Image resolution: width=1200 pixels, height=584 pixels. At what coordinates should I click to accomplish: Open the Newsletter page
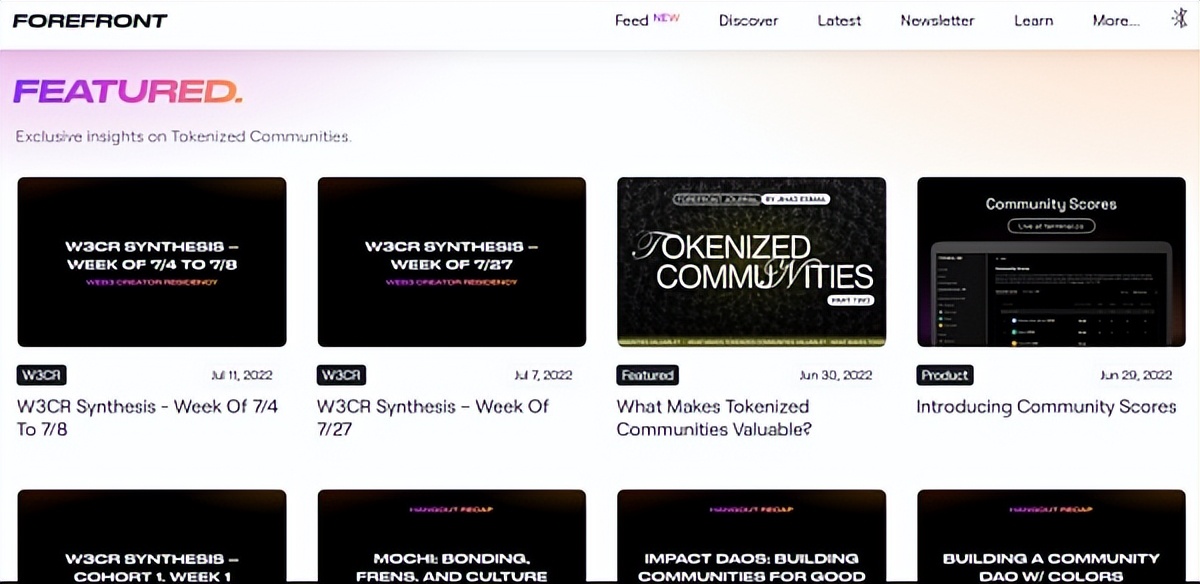pyautogui.click(x=937, y=21)
